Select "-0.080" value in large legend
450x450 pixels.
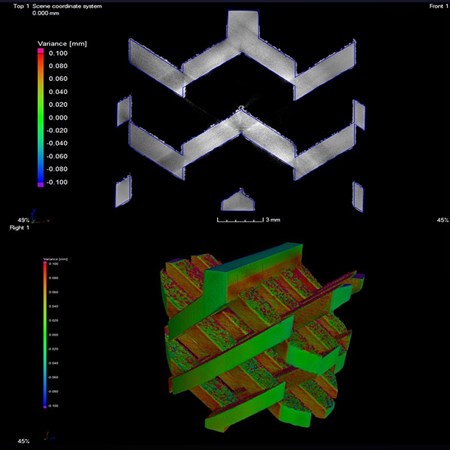click(57, 169)
